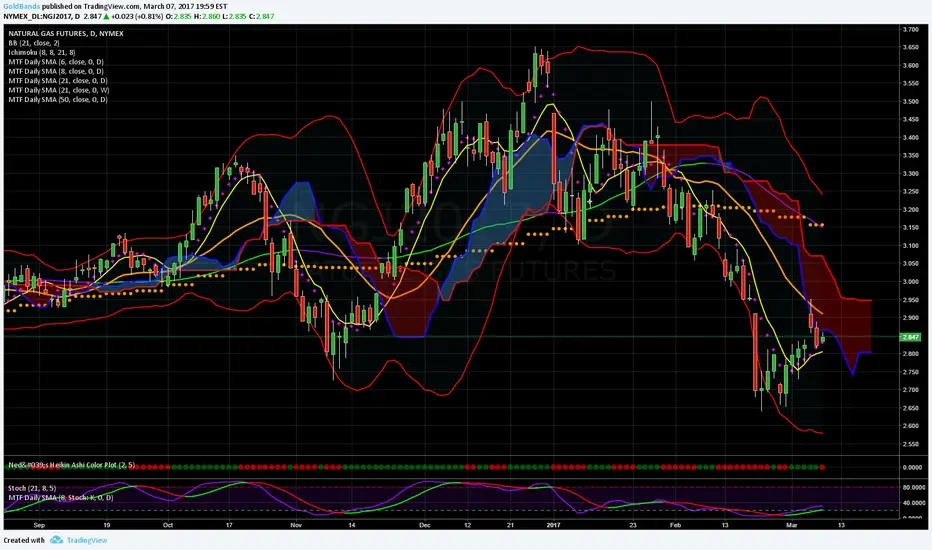The height and width of the screenshot is (550, 932).
Task: Click the 3.200 price axis label
Action: [911, 210]
